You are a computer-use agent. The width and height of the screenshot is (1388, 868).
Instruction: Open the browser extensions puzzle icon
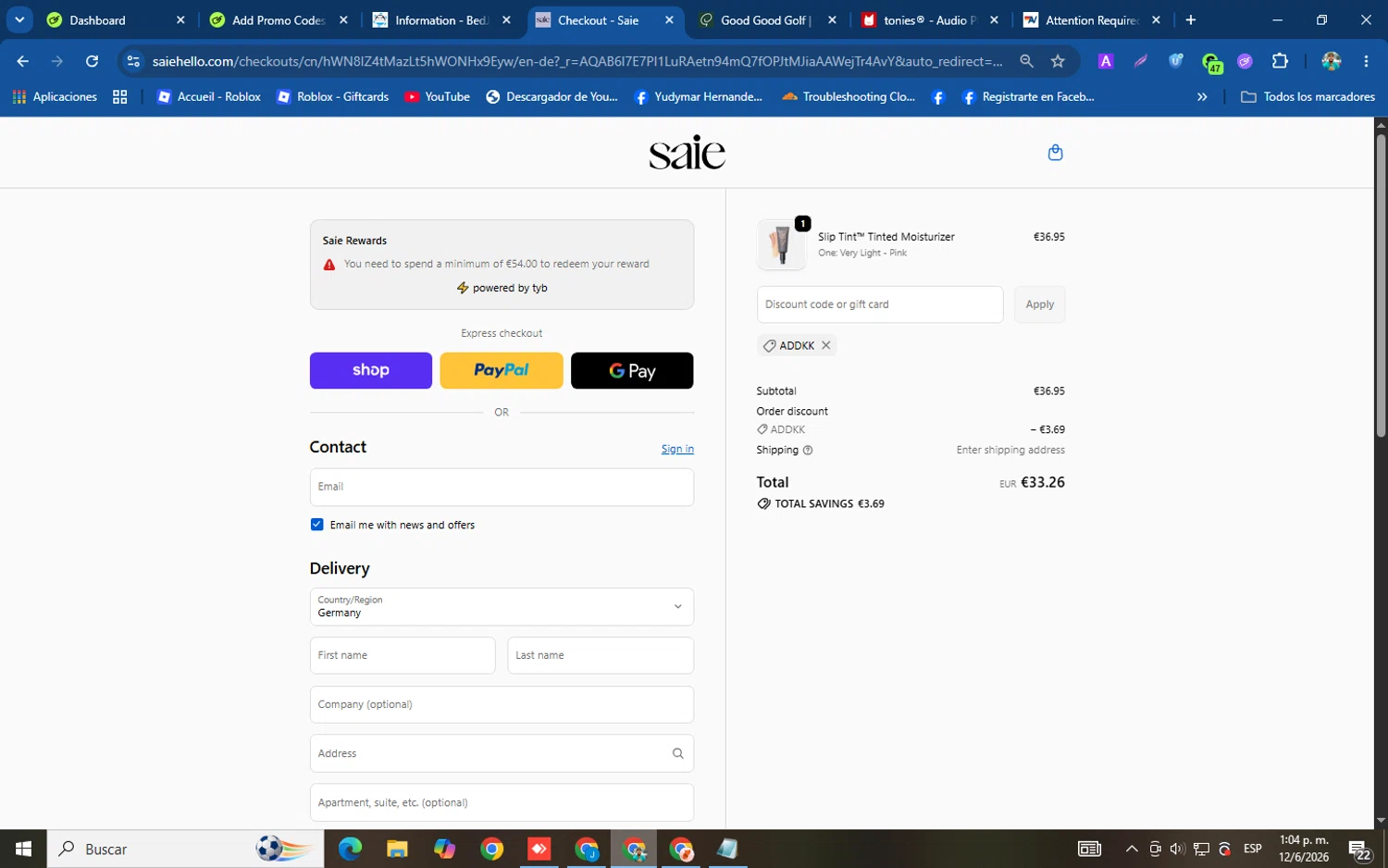pos(1280,61)
